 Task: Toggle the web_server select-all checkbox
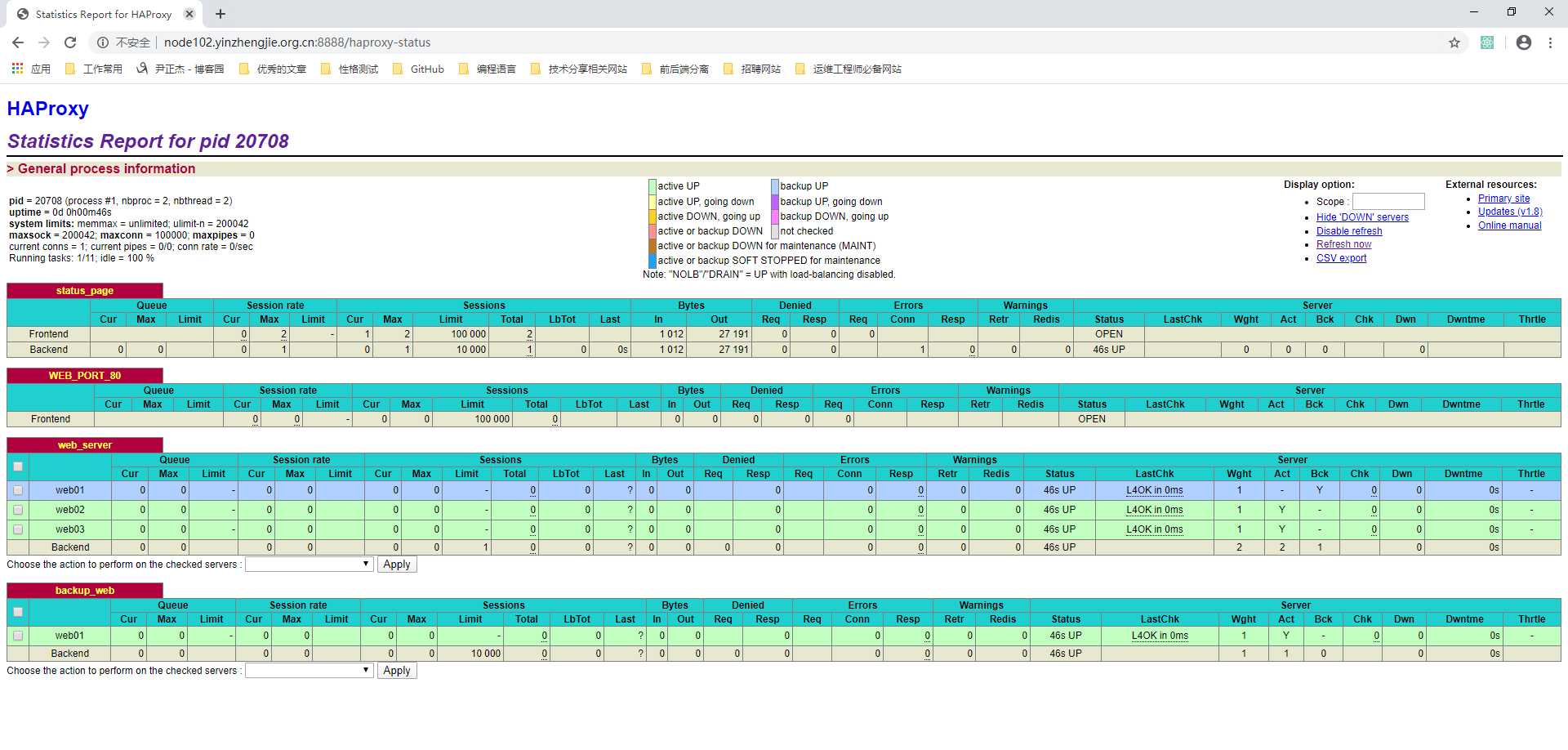(x=18, y=467)
